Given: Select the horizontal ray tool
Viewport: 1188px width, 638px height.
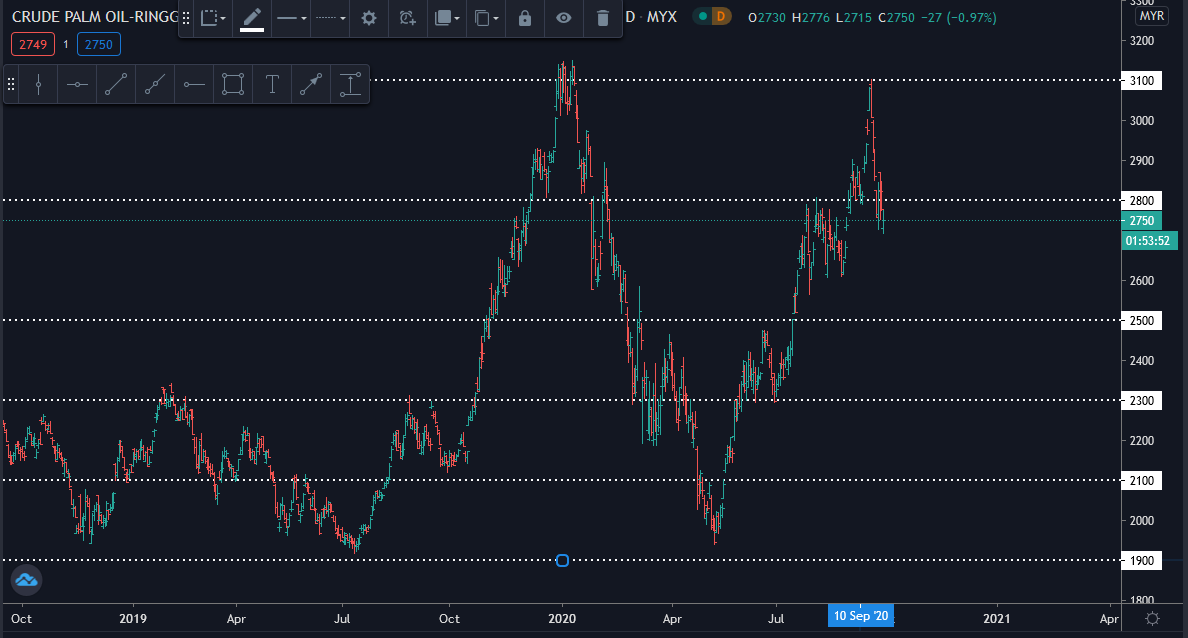Looking at the screenshot, I should pos(194,84).
